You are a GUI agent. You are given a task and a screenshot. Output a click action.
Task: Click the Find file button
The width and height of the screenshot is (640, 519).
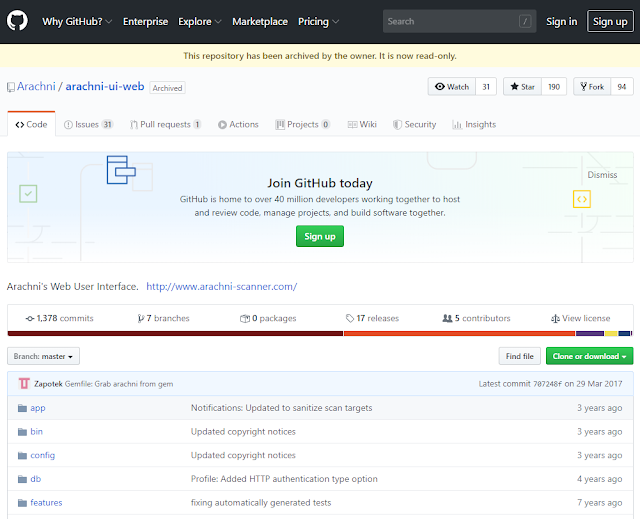click(x=520, y=356)
